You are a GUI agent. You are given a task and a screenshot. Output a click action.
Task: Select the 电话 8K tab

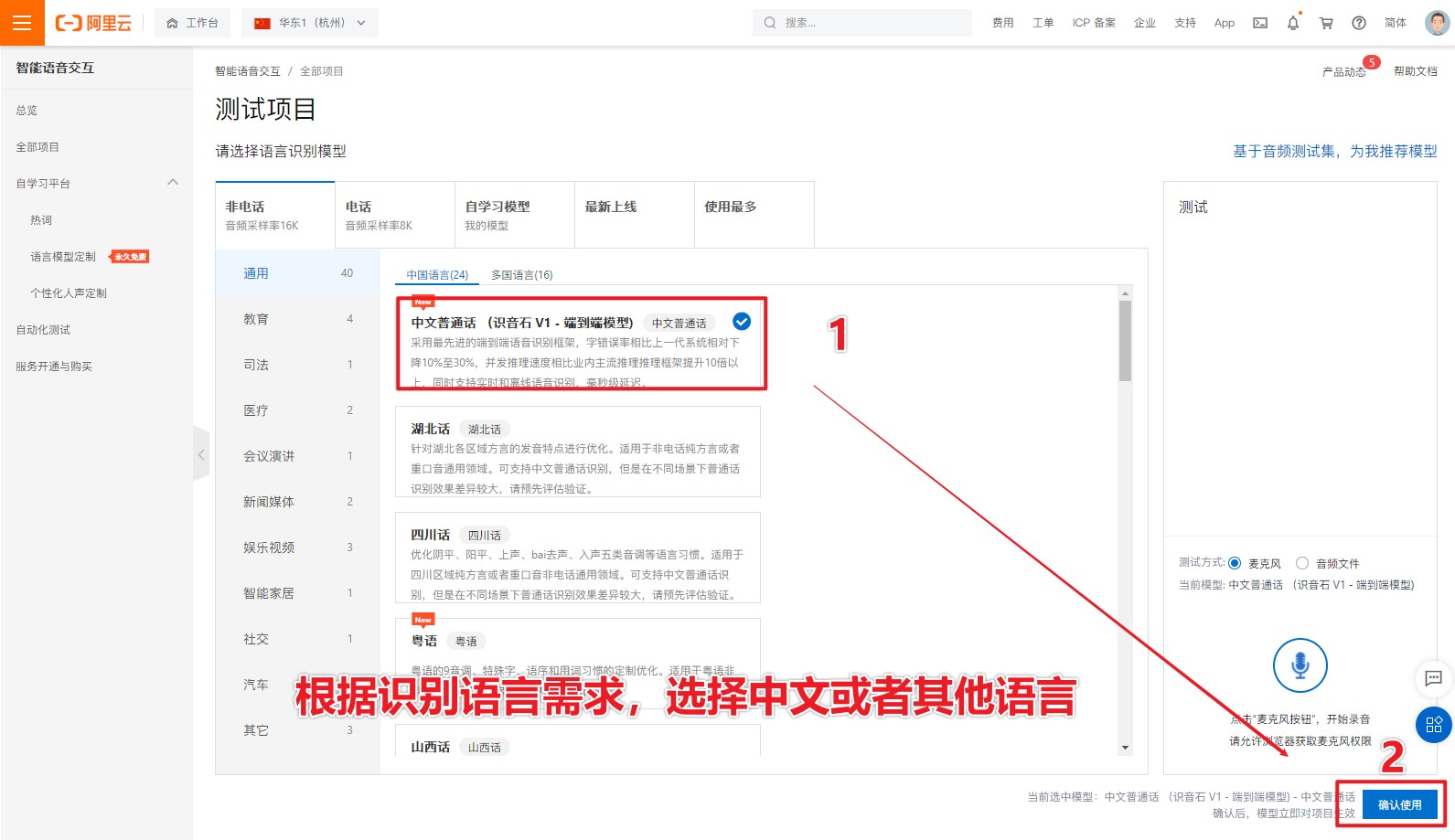coord(395,215)
